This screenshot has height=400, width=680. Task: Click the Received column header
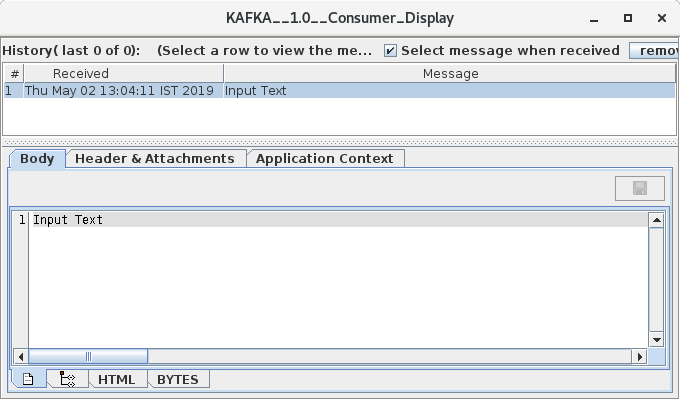[81, 73]
